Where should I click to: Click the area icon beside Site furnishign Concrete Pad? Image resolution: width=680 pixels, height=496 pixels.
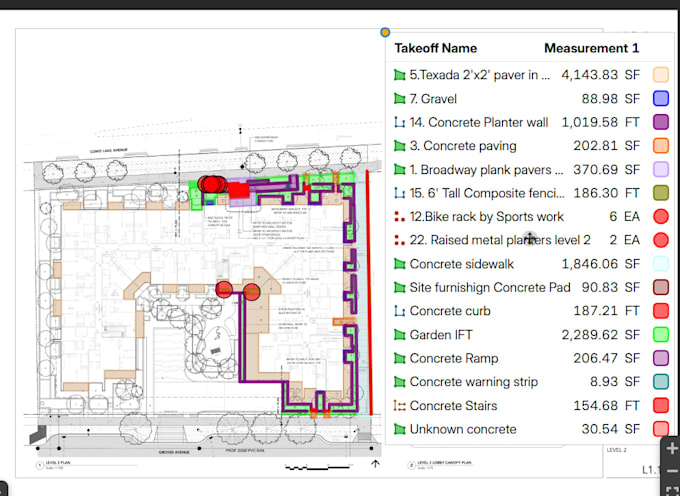coord(399,287)
